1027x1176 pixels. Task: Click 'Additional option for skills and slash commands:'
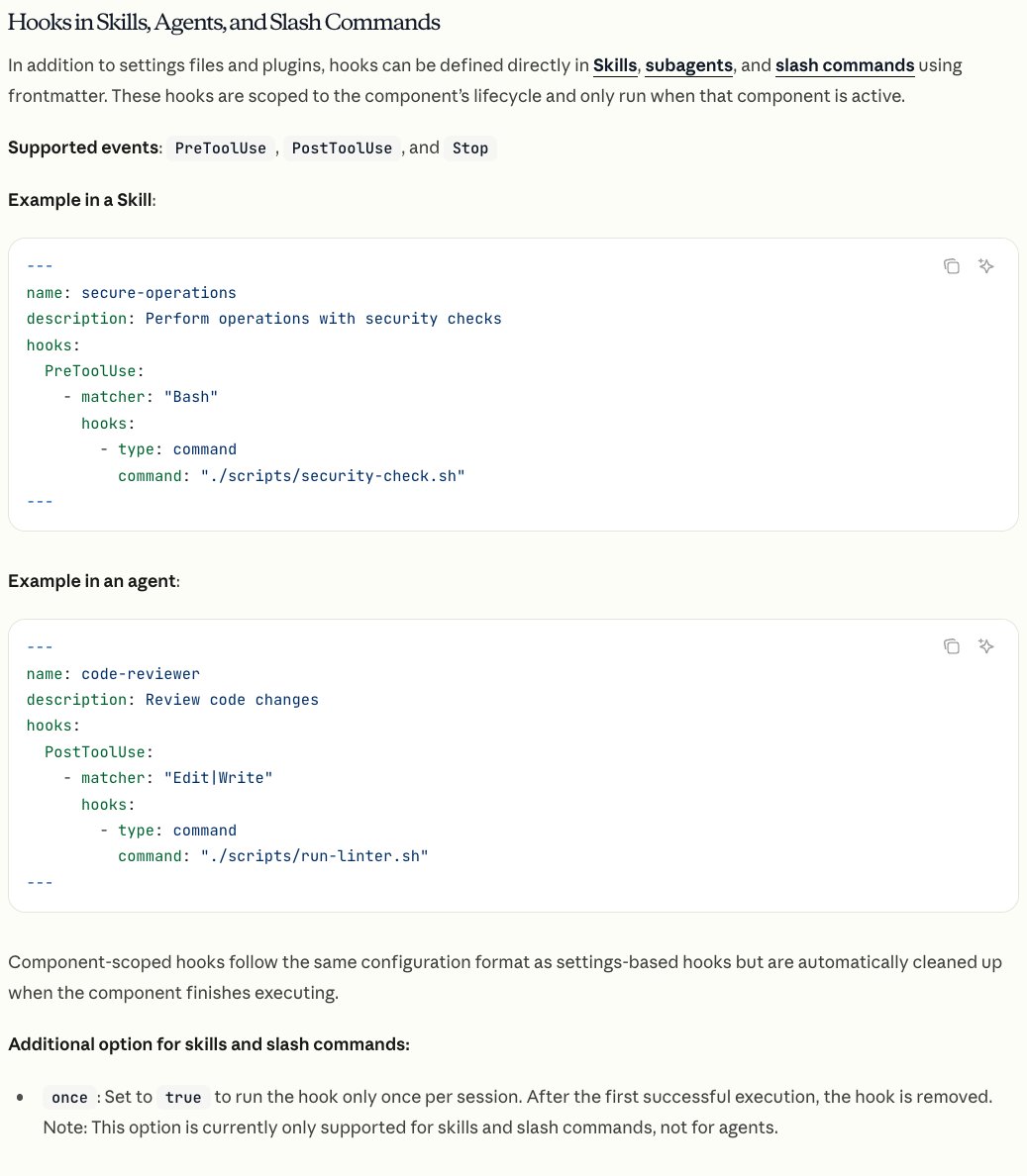coord(209,1044)
